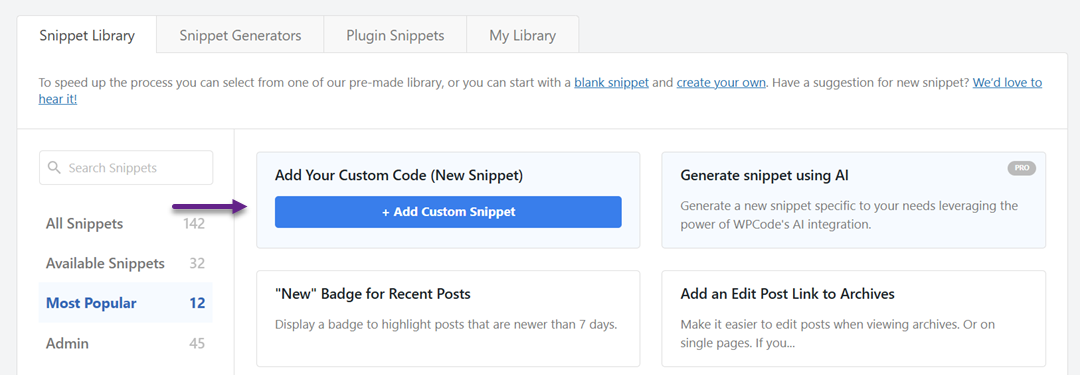Click the 142 count beside All Snippets
1080x376 pixels.
[194, 224]
